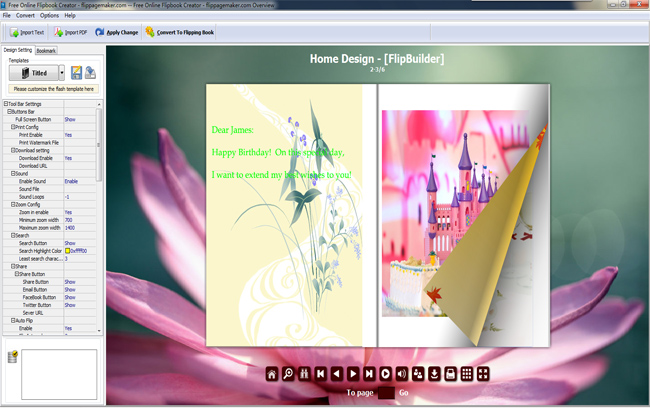Select the Sound File row

point(50,189)
